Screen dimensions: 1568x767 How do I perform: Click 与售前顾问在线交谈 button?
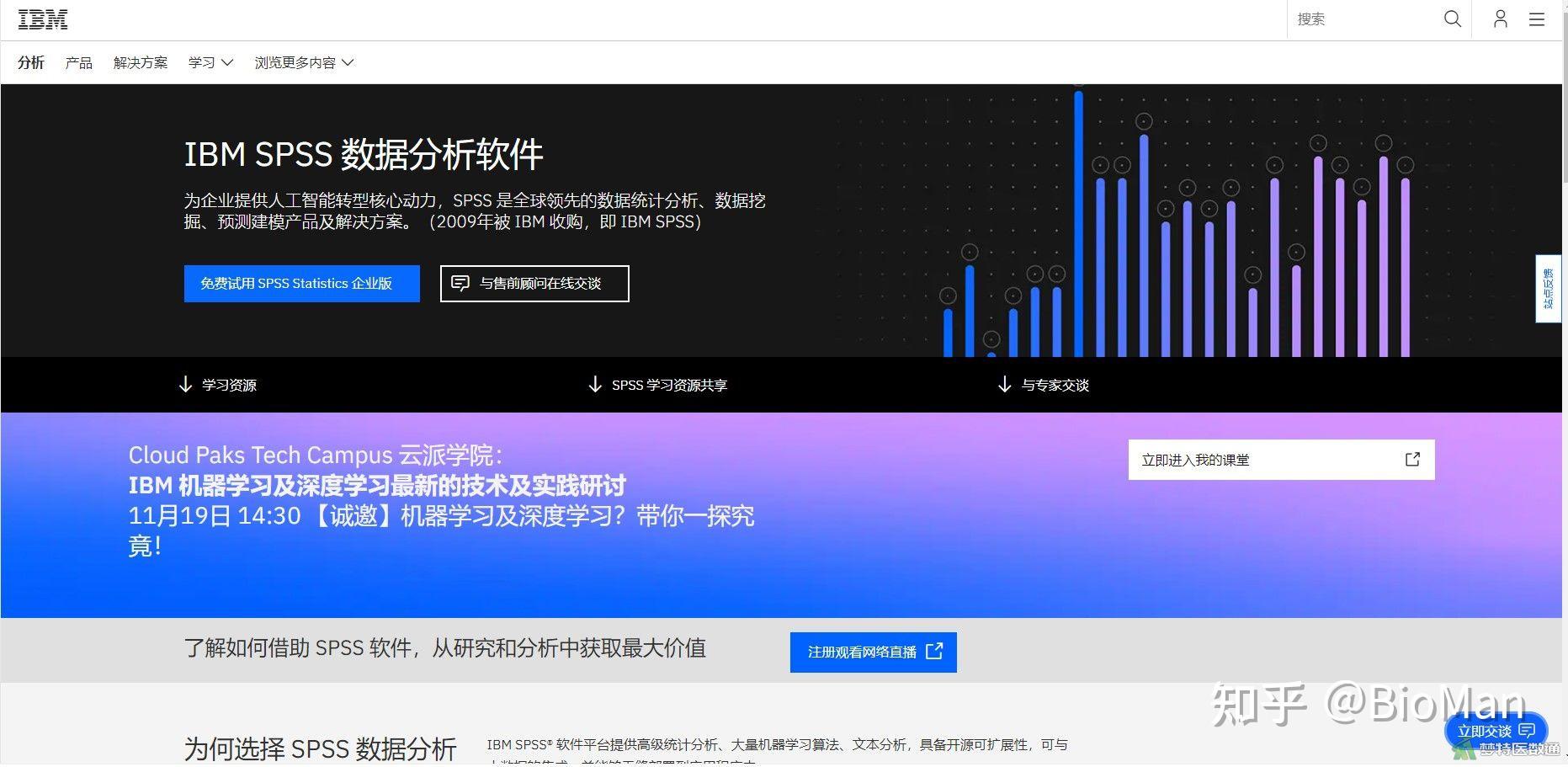point(534,284)
